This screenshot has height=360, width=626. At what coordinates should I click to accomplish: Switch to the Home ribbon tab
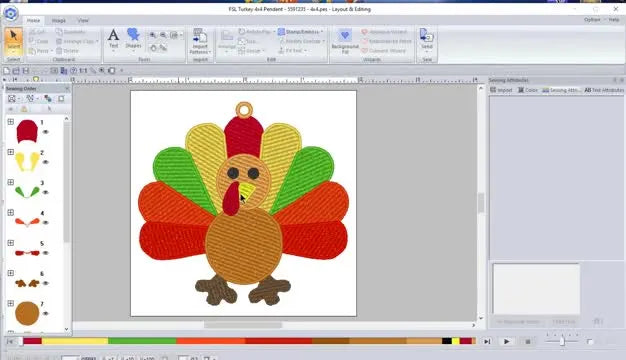pos(34,20)
